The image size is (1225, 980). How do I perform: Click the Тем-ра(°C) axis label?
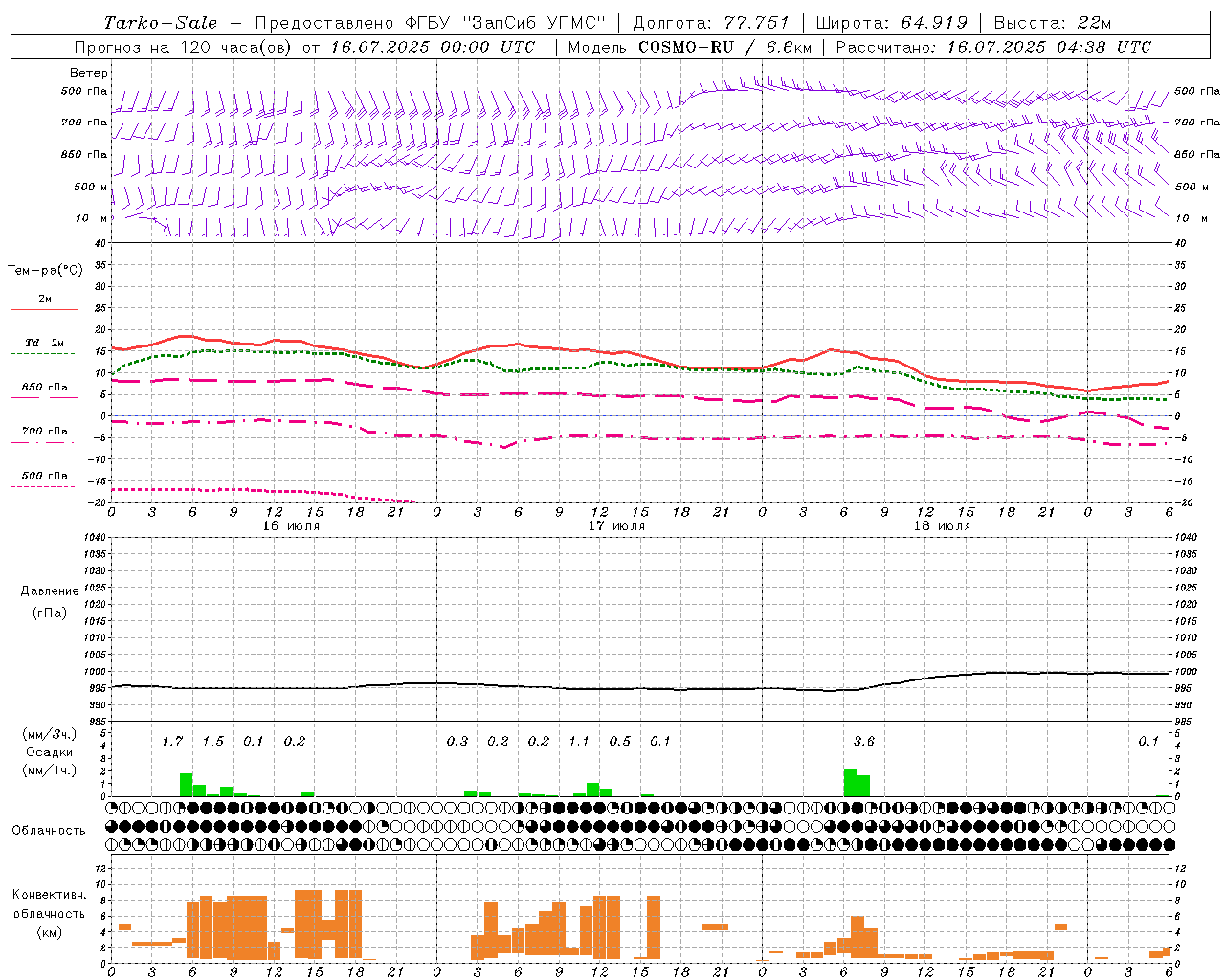[45, 271]
